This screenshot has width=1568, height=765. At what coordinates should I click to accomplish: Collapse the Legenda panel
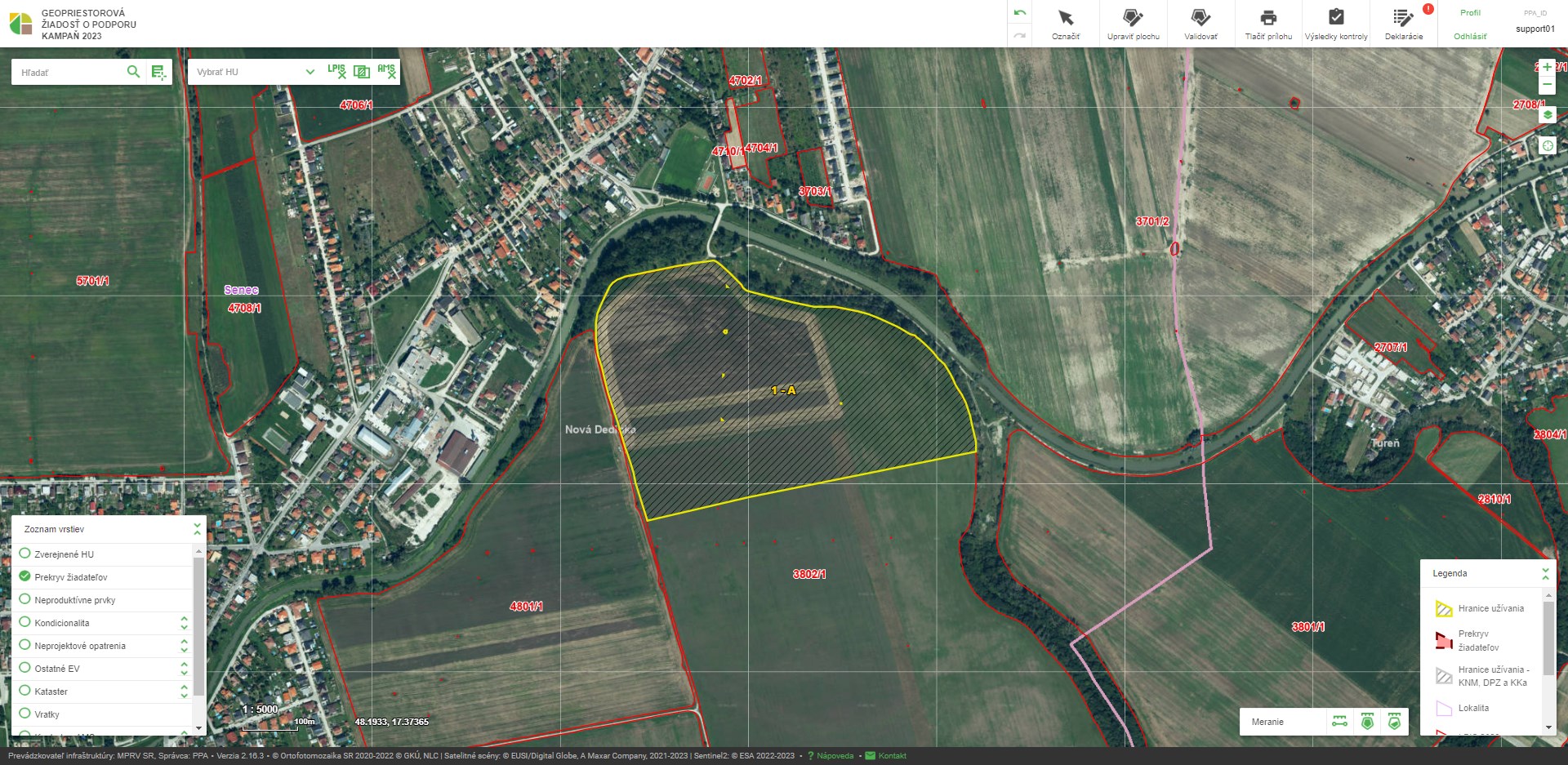point(1545,573)
